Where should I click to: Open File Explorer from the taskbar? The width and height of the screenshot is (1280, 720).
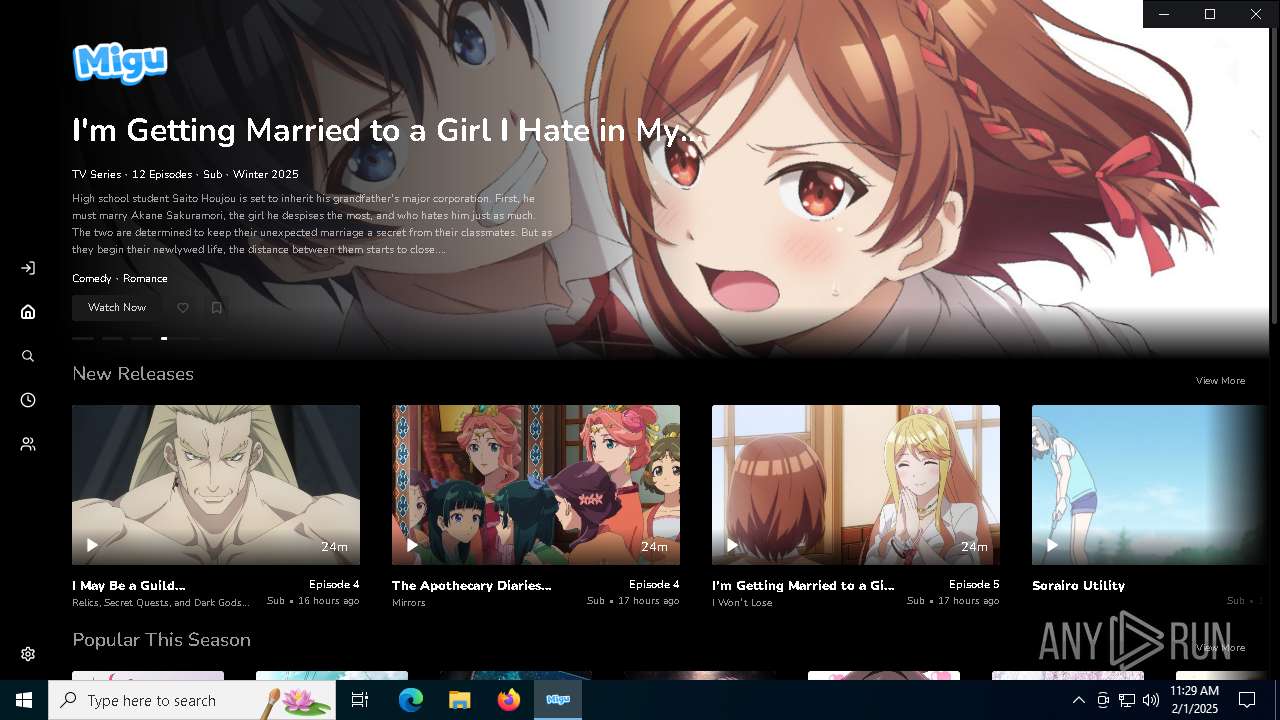[459, 700]
